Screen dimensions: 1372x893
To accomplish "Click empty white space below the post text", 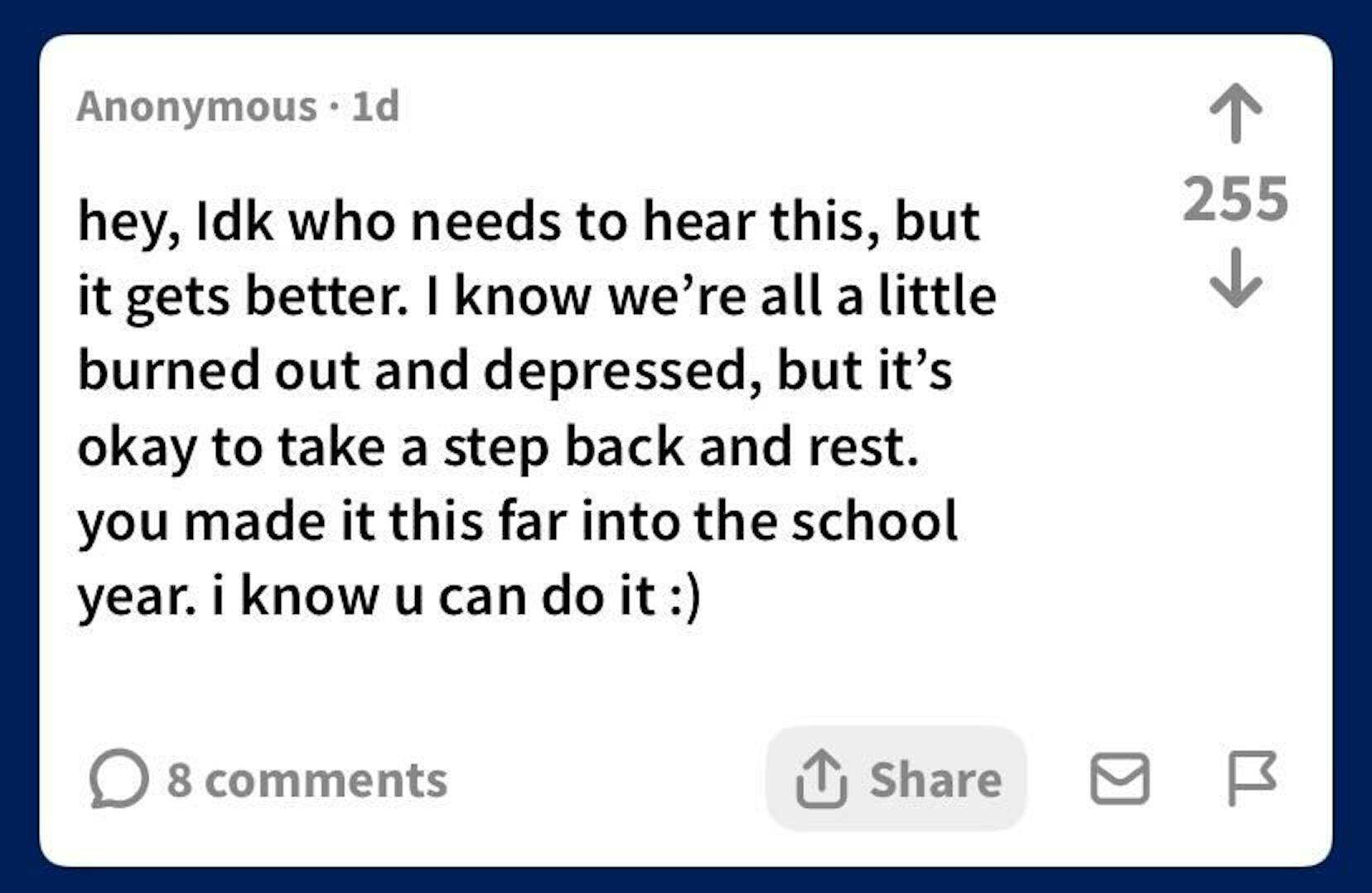I will point(580,679).
